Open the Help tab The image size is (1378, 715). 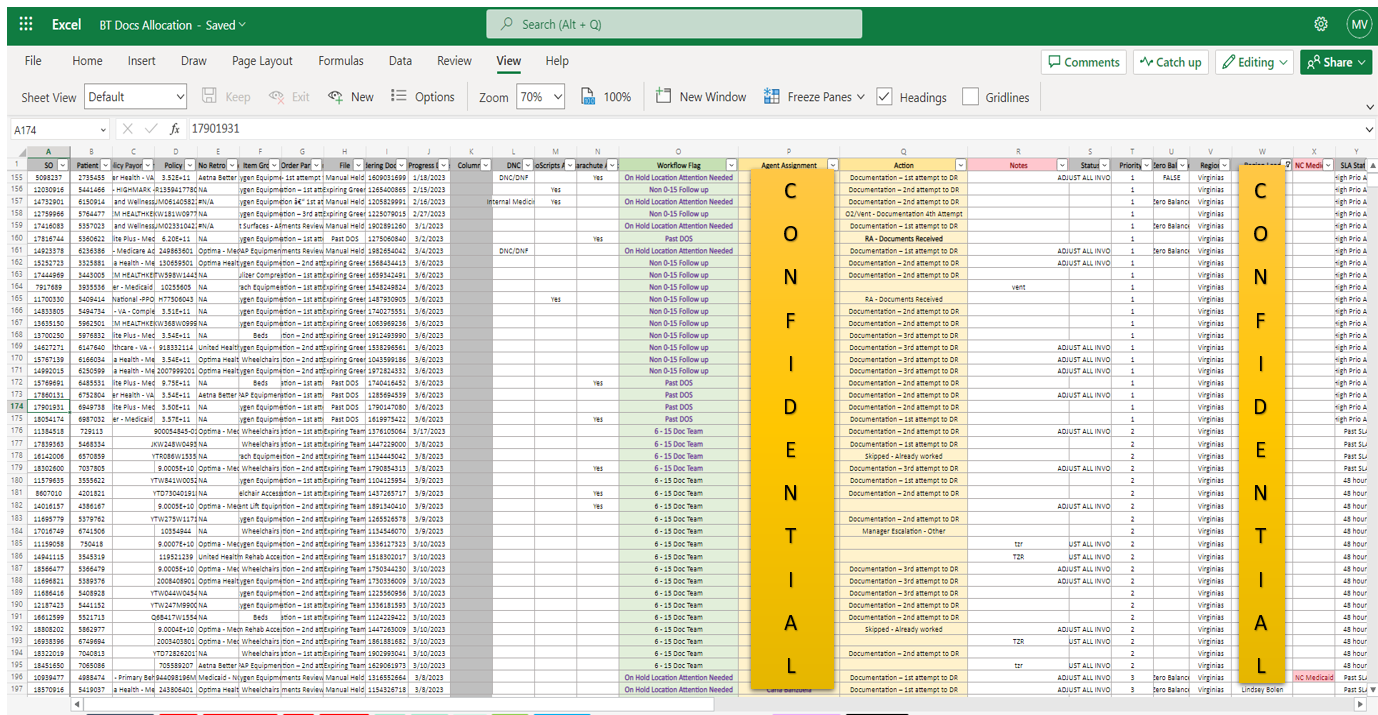pos(557,61)
